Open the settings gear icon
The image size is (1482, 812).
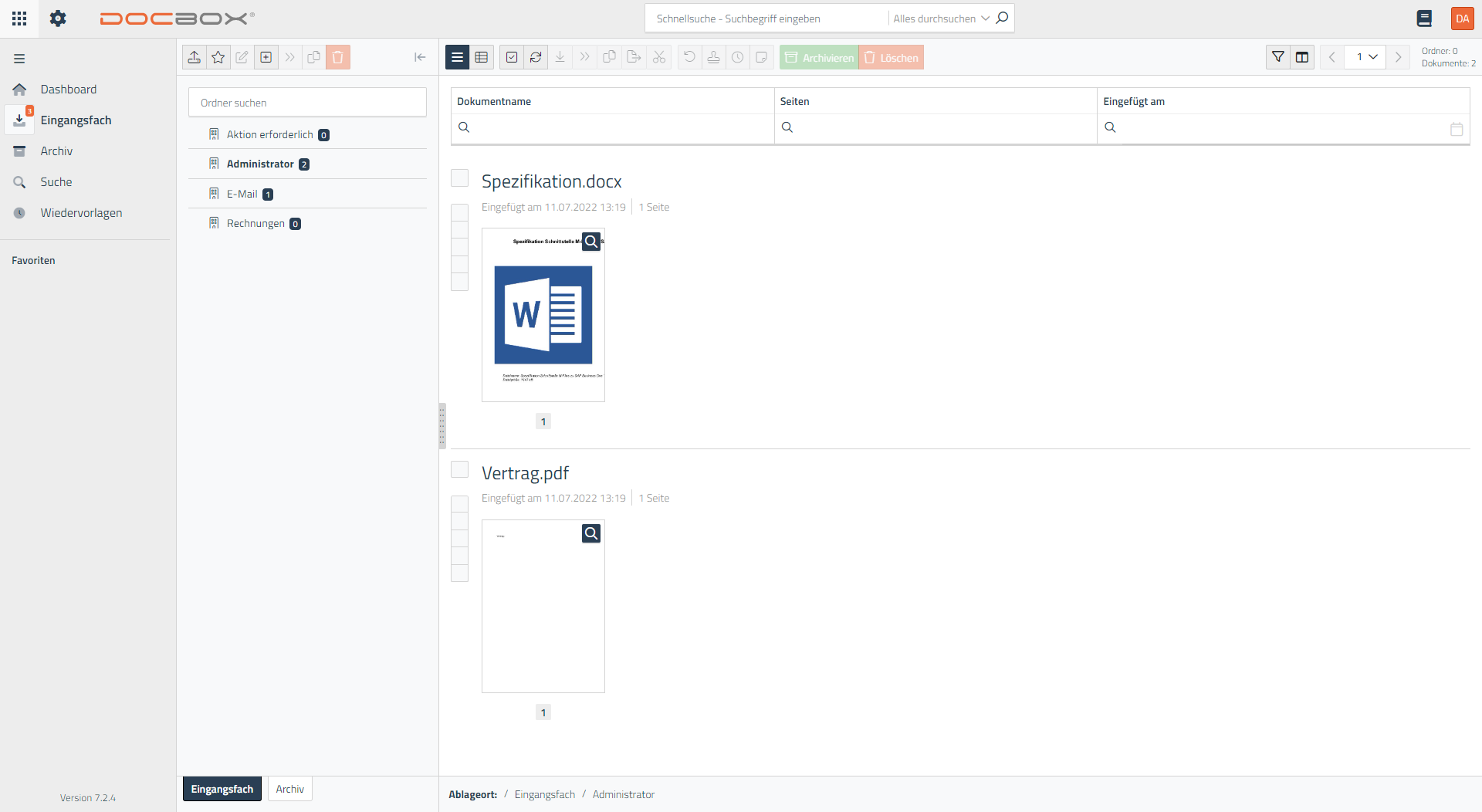58,19
